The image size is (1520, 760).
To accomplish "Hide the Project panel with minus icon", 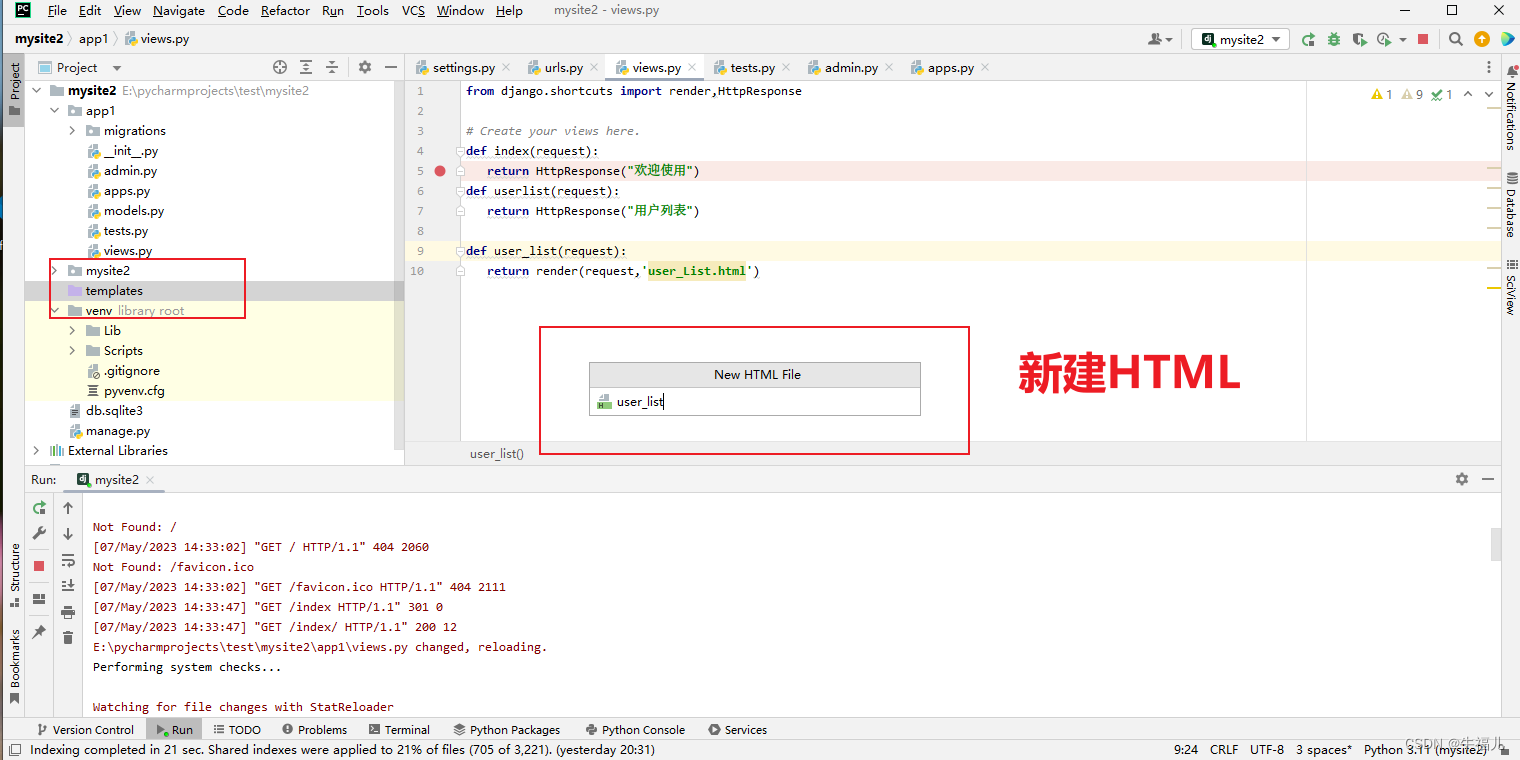I will coord(391,67).
